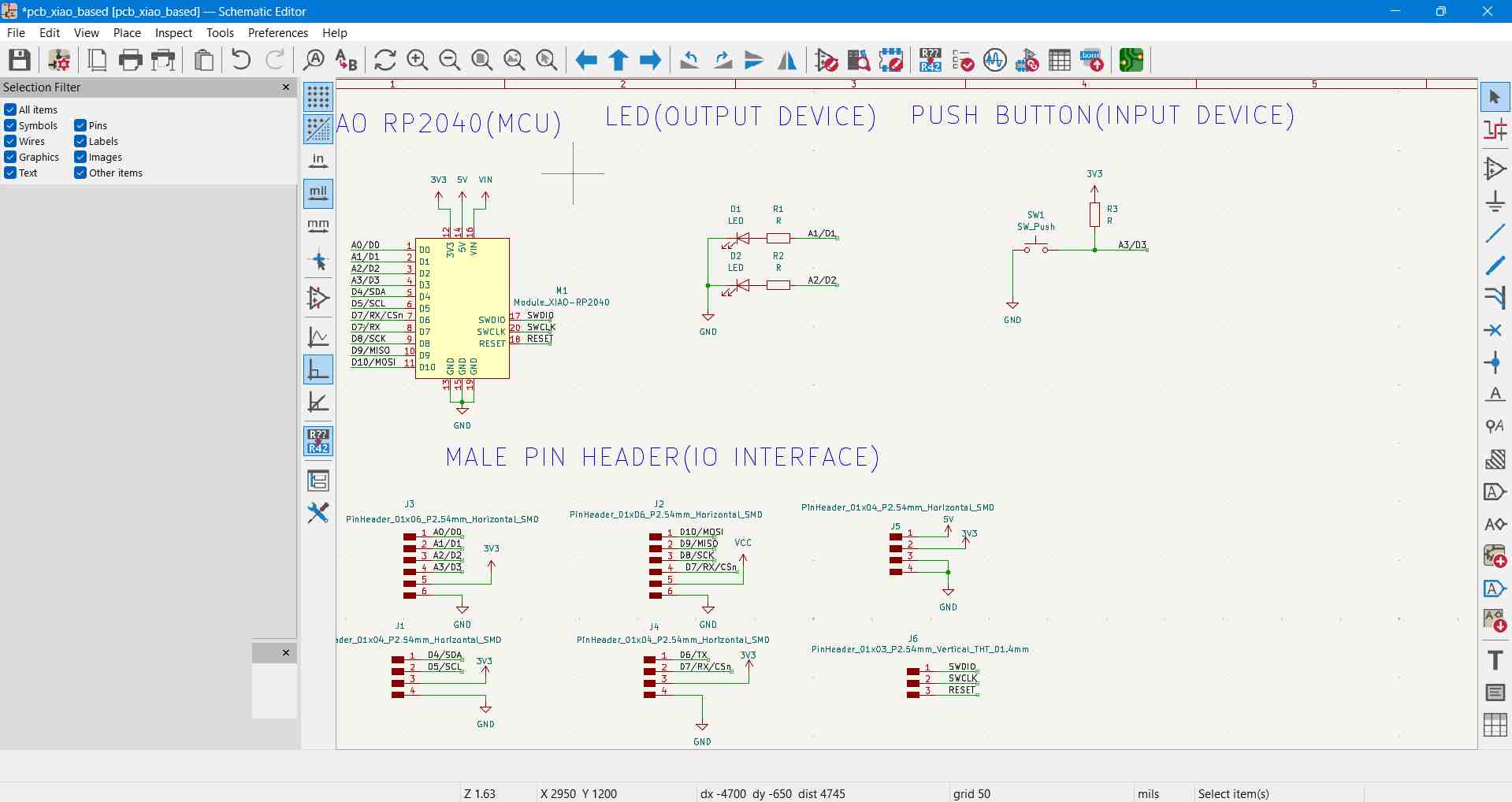1512x802 pixels.
Task: Mirror selection vertically
Action: pos(754,60)
